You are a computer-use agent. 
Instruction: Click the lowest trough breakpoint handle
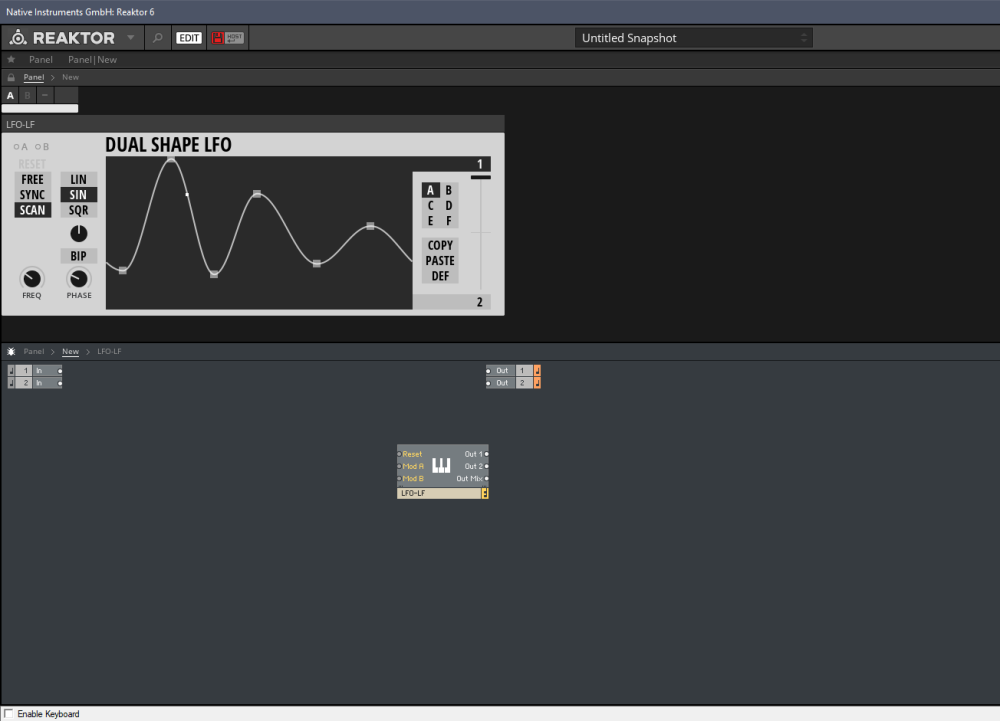pos(214,274)
